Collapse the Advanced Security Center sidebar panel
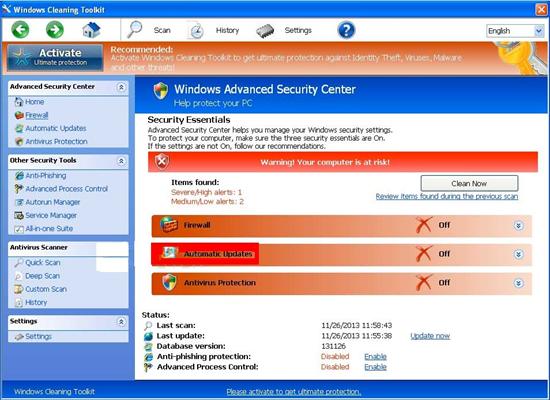This screenshot has height=400, width=550. click(121, 87)
